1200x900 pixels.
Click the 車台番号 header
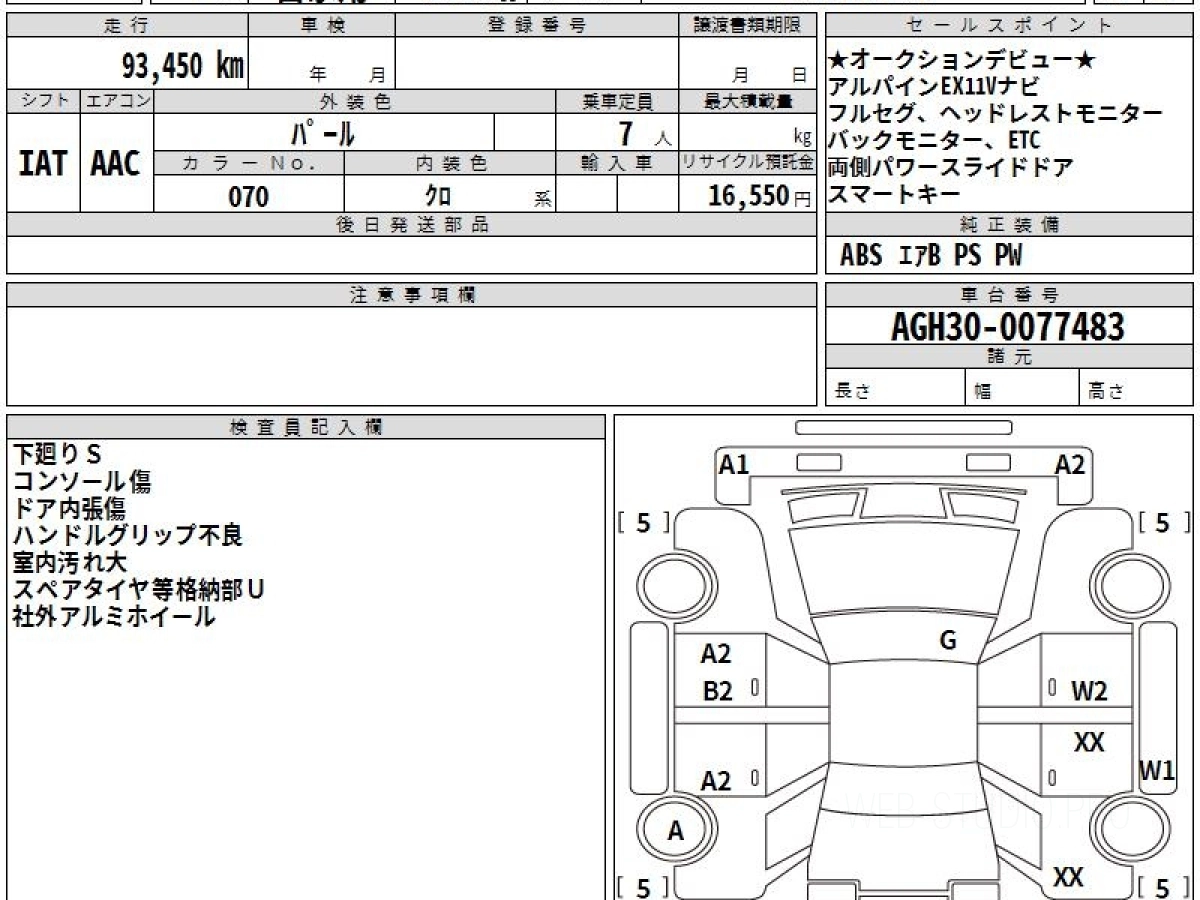(x=1010, y=295)
